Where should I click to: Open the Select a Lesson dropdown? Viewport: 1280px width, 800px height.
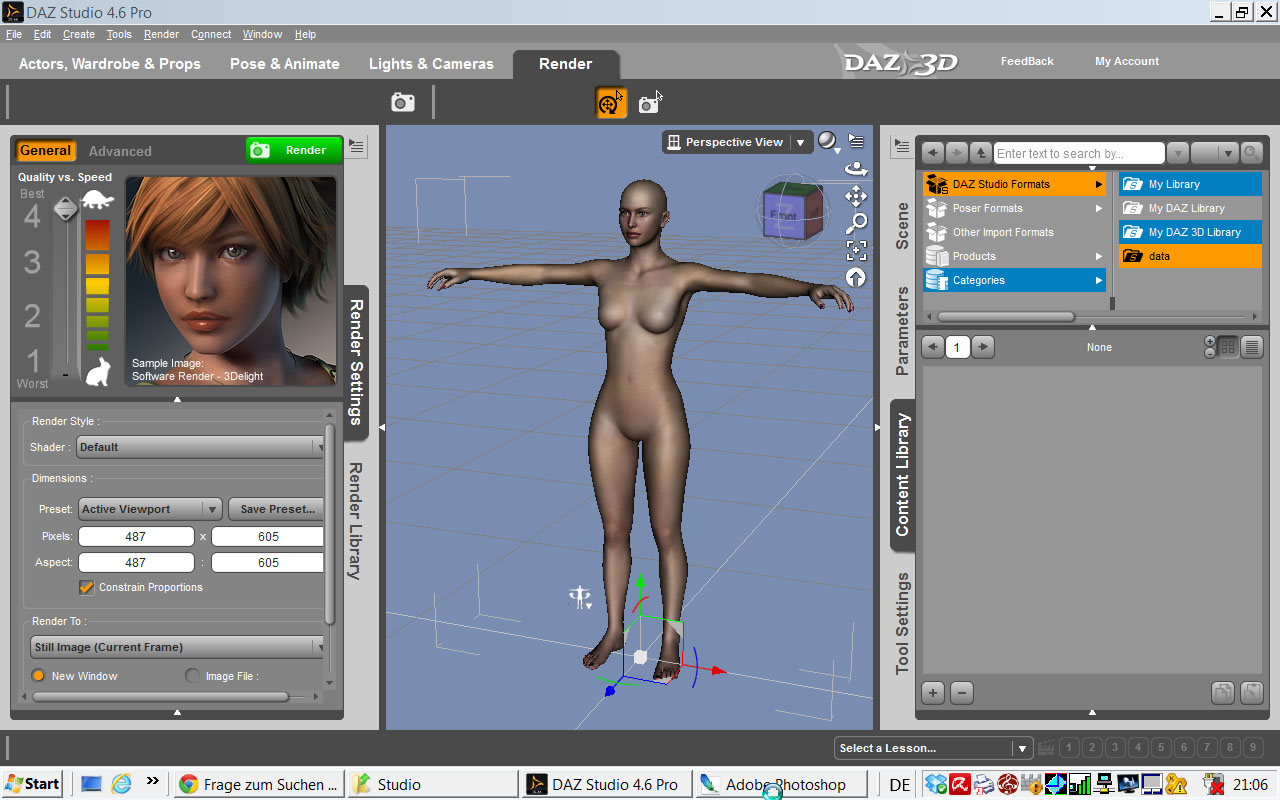point(932,748)
